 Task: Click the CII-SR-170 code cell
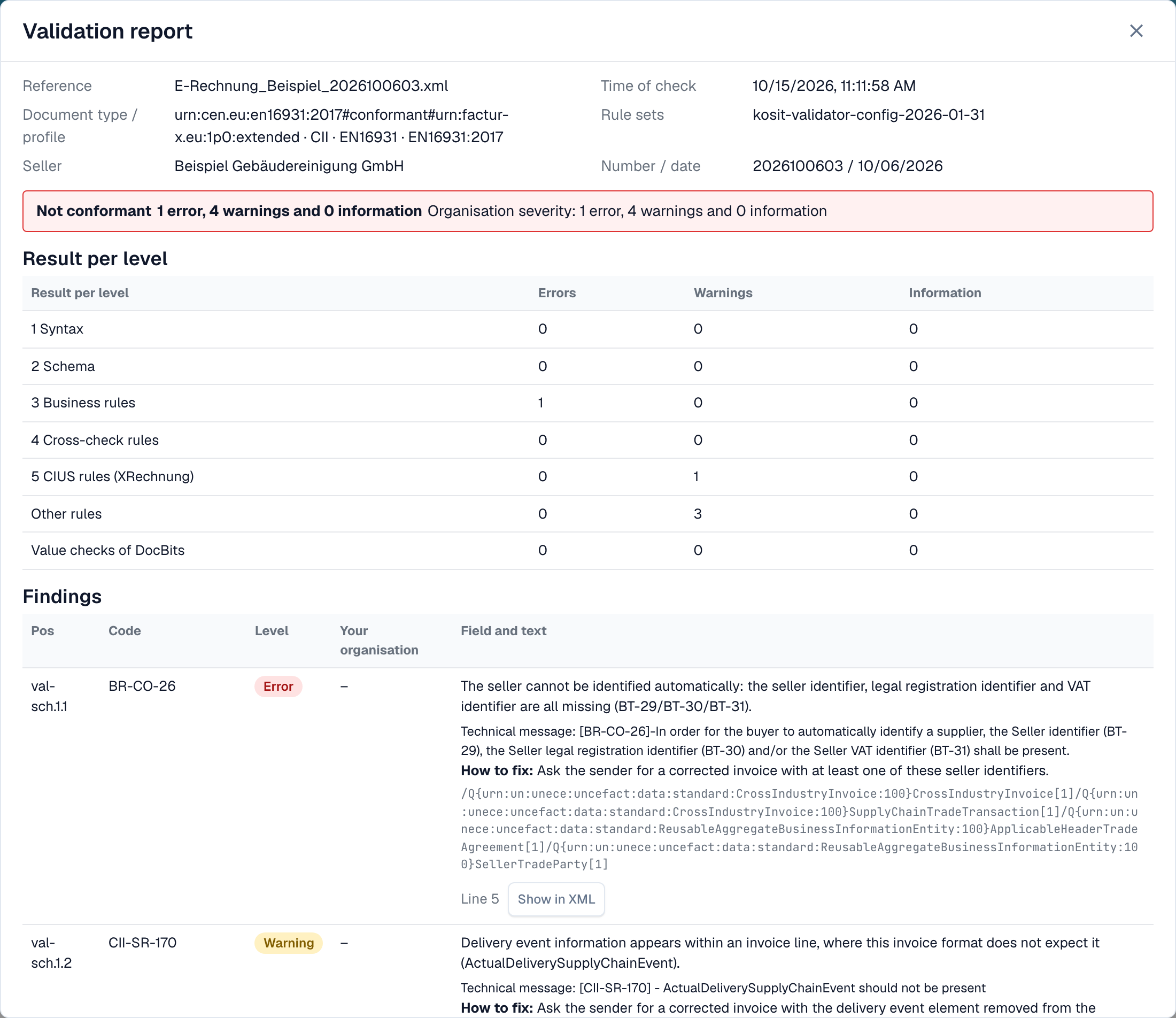[143, 943]
